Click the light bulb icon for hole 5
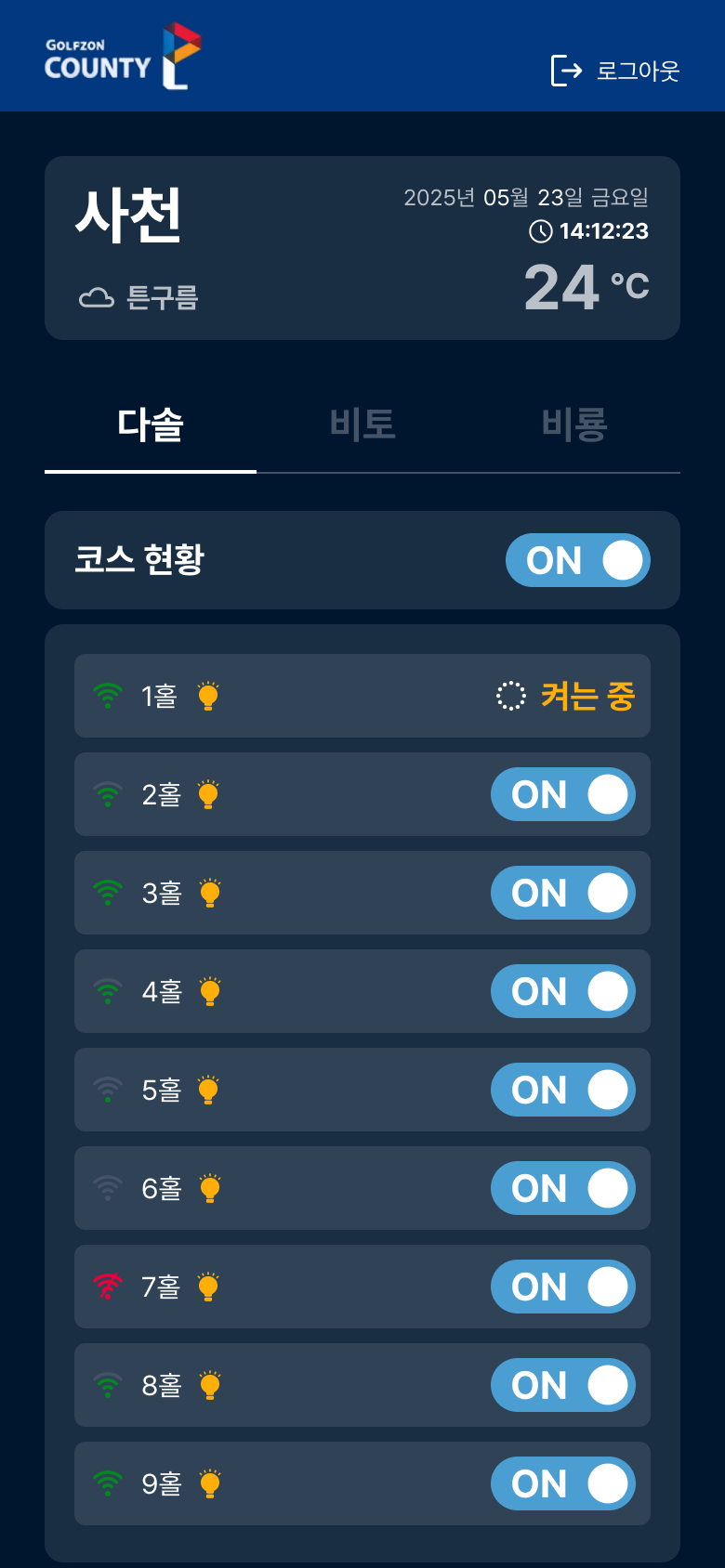Screen dimensions: 725x1568 coord(208,1090)
